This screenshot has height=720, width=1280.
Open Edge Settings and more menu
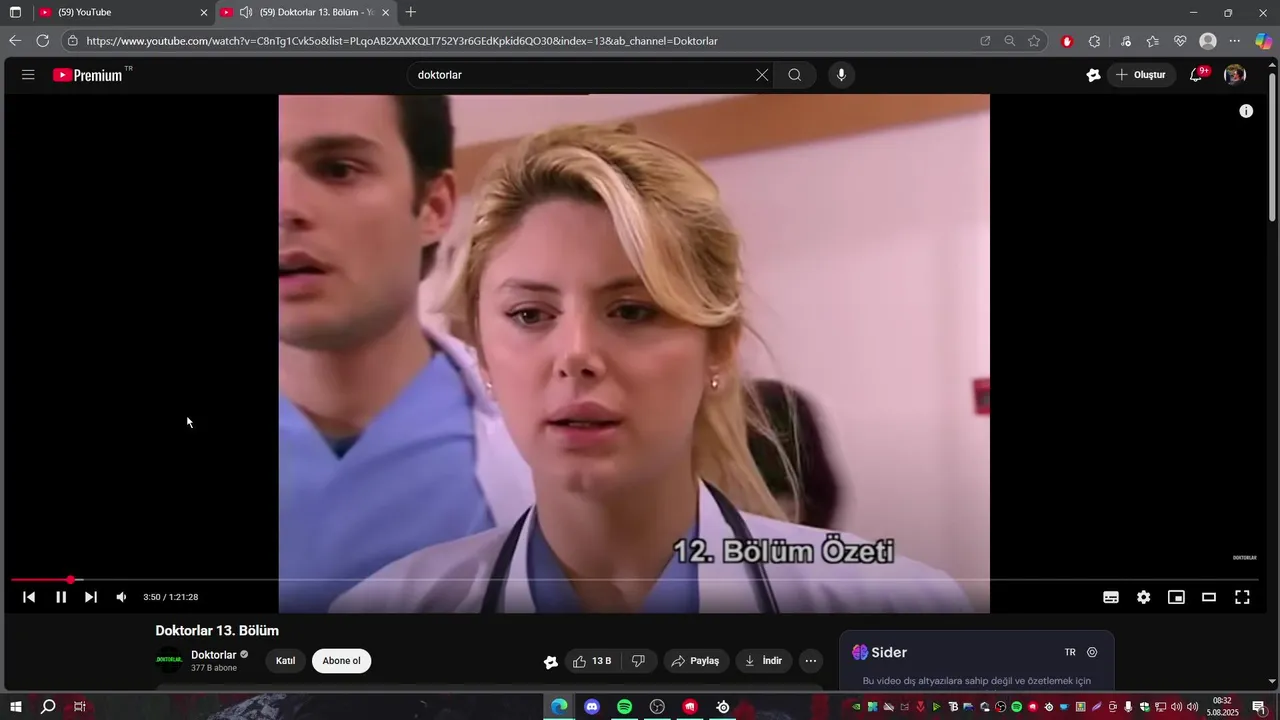point(1235,41)
